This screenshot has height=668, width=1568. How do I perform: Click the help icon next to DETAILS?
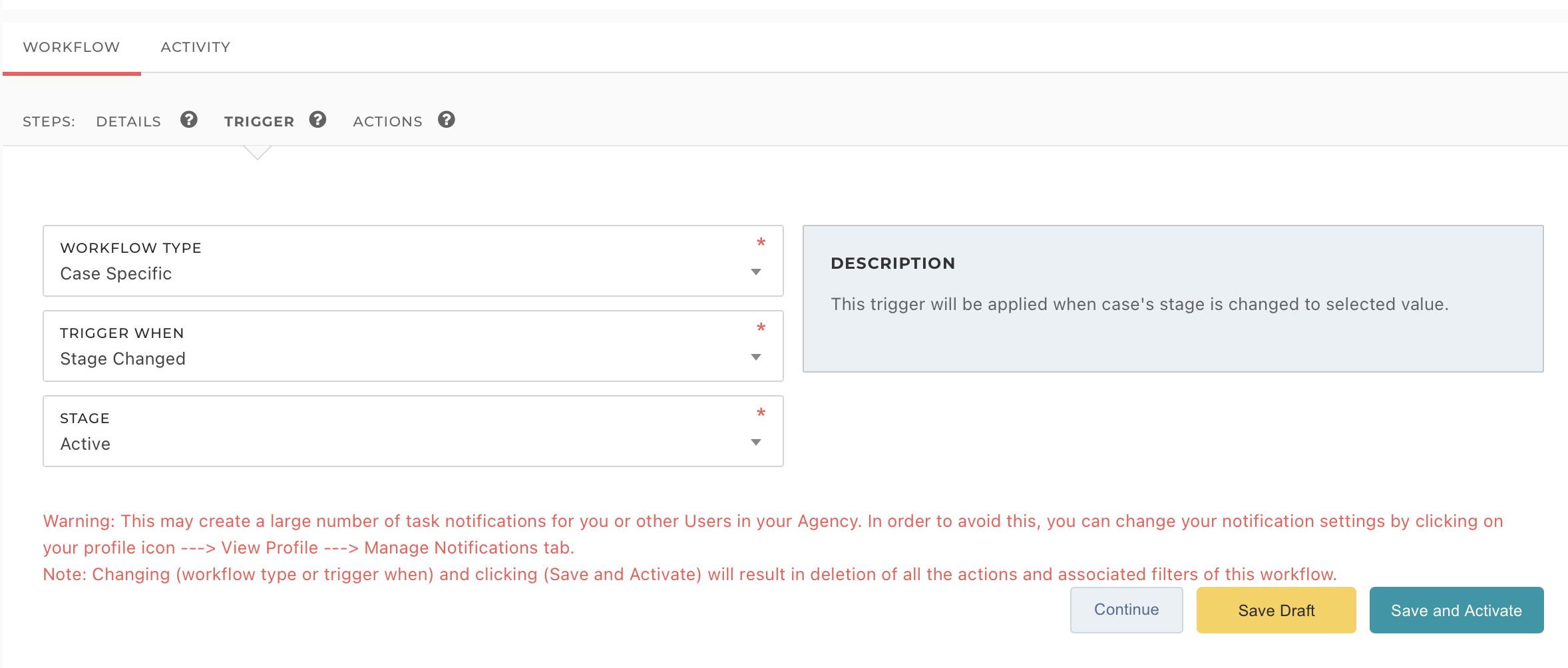(189, 120)
